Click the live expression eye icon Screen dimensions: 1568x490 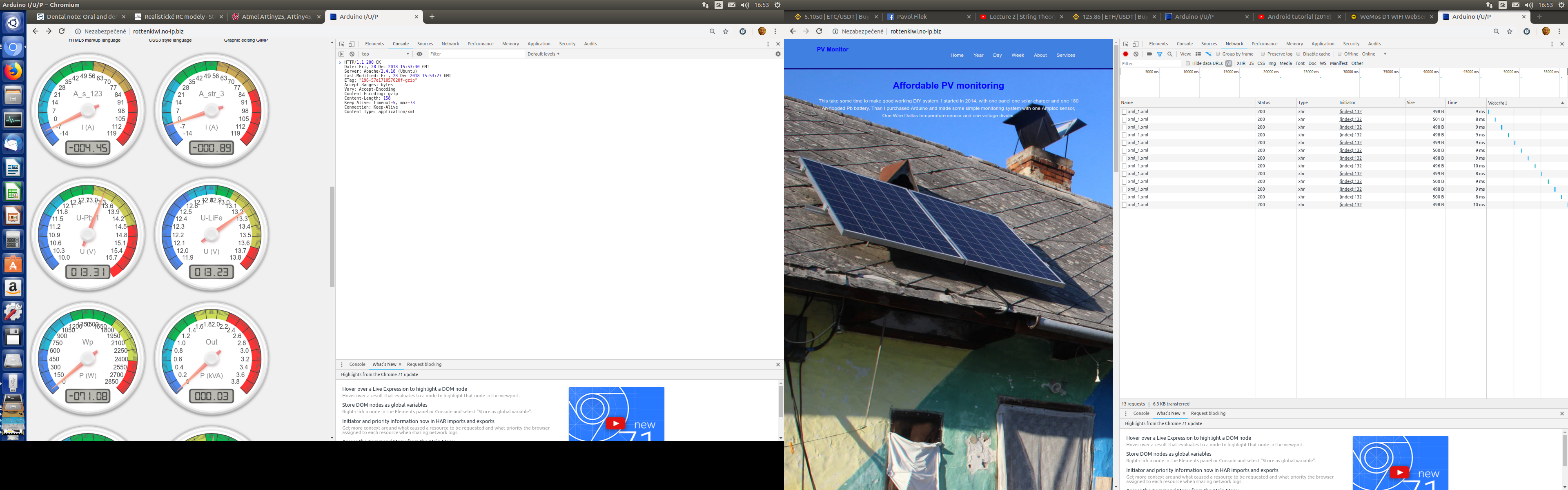click(x=419, y=54)
